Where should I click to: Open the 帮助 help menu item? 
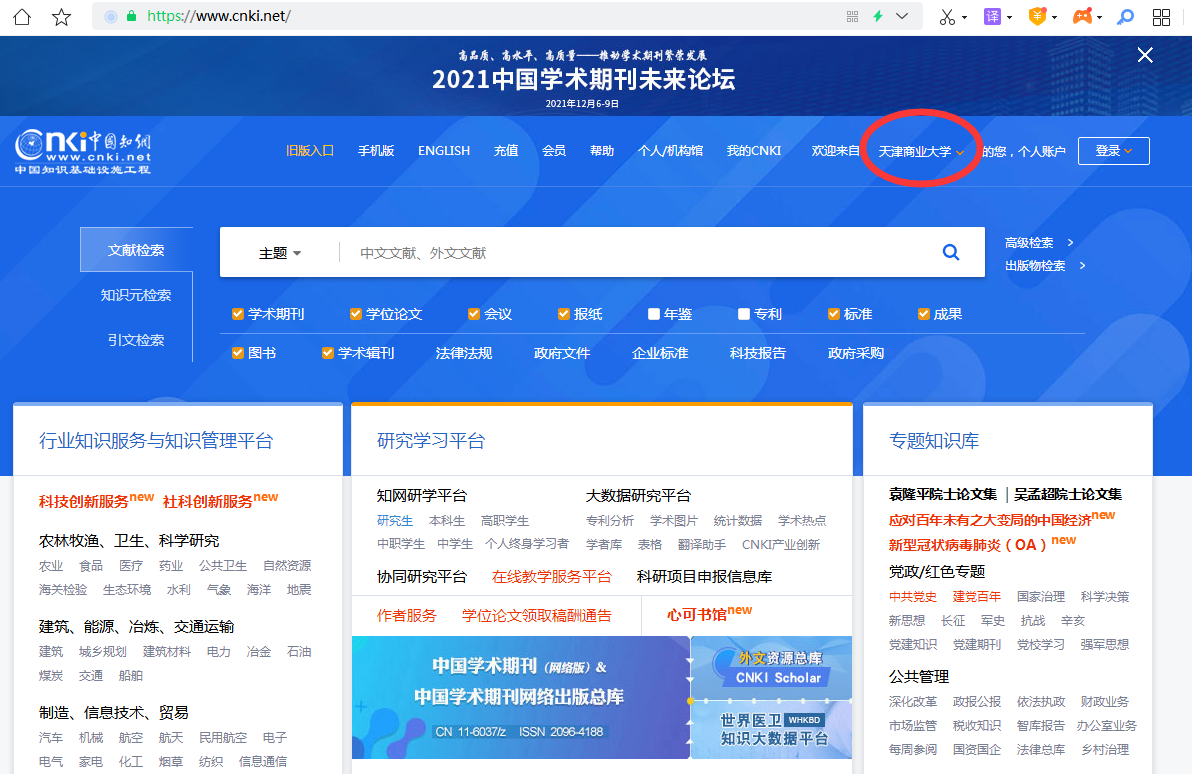pos(601,151)
